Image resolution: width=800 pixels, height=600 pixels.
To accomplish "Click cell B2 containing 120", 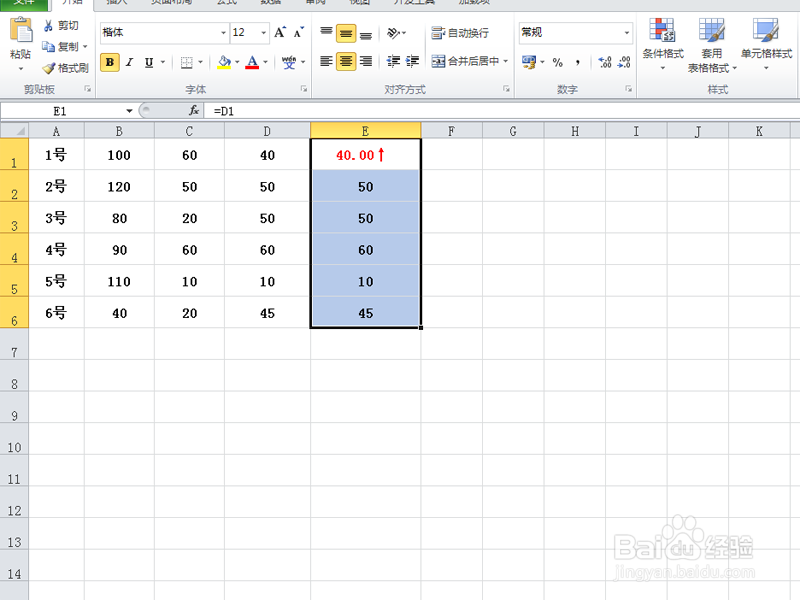I will coord(119,186).
